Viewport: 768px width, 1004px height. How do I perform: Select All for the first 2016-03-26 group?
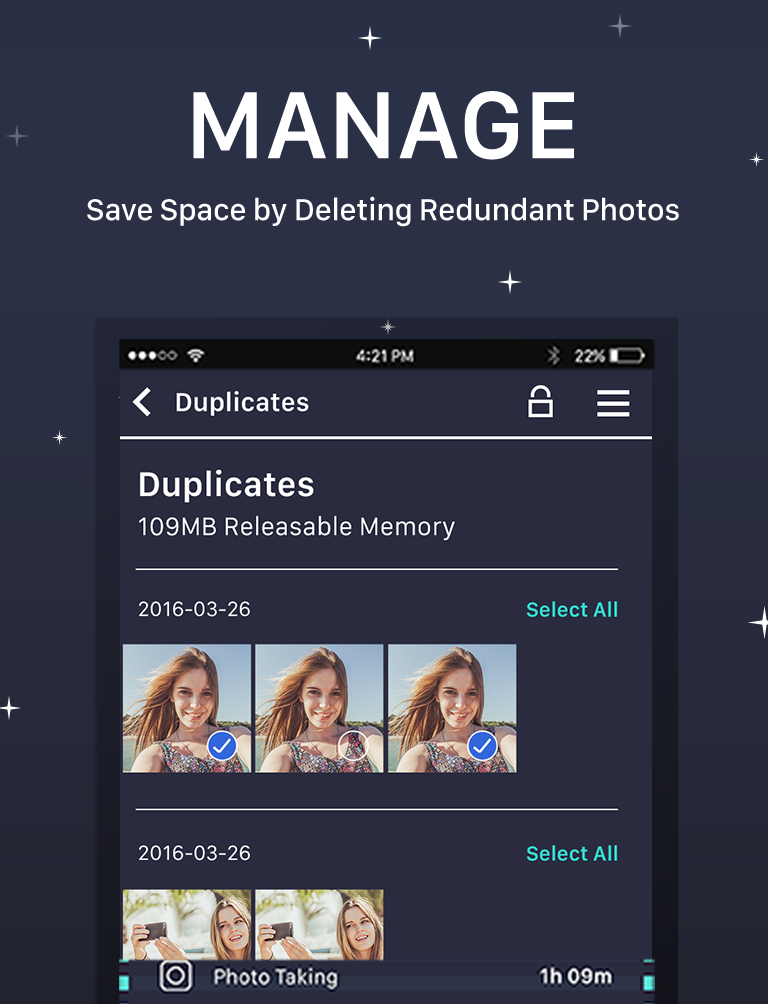pos(572,610)
